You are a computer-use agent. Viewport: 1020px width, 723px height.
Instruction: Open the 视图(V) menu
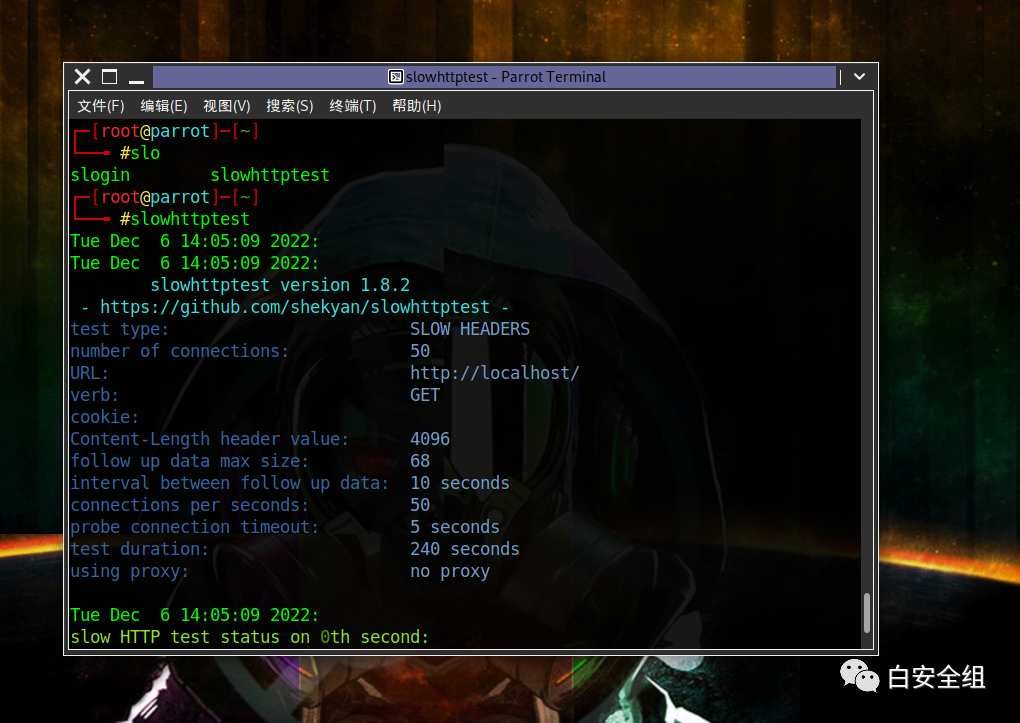[x=226, y=106]
